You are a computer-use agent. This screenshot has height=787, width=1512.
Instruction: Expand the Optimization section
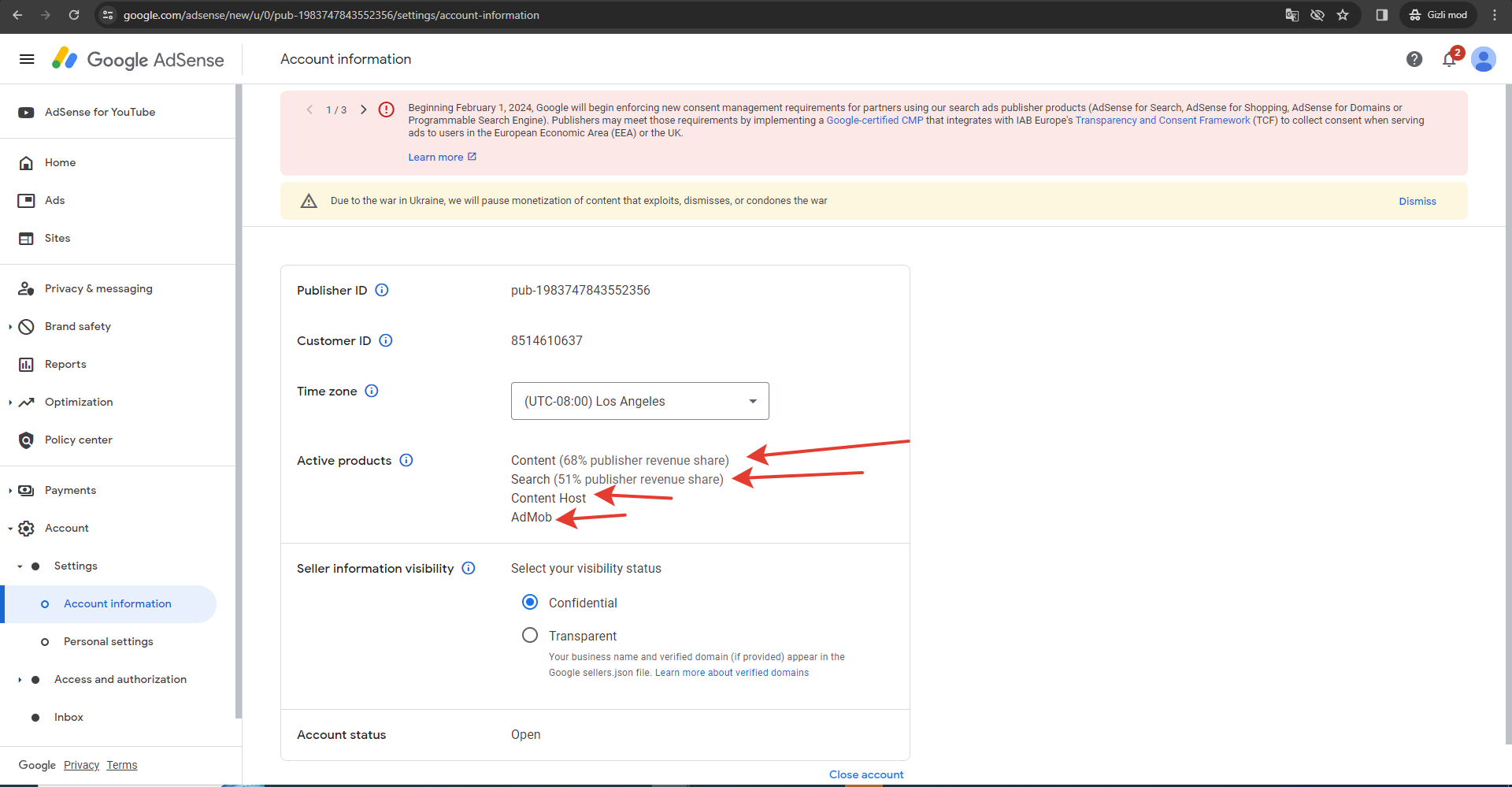10,403
